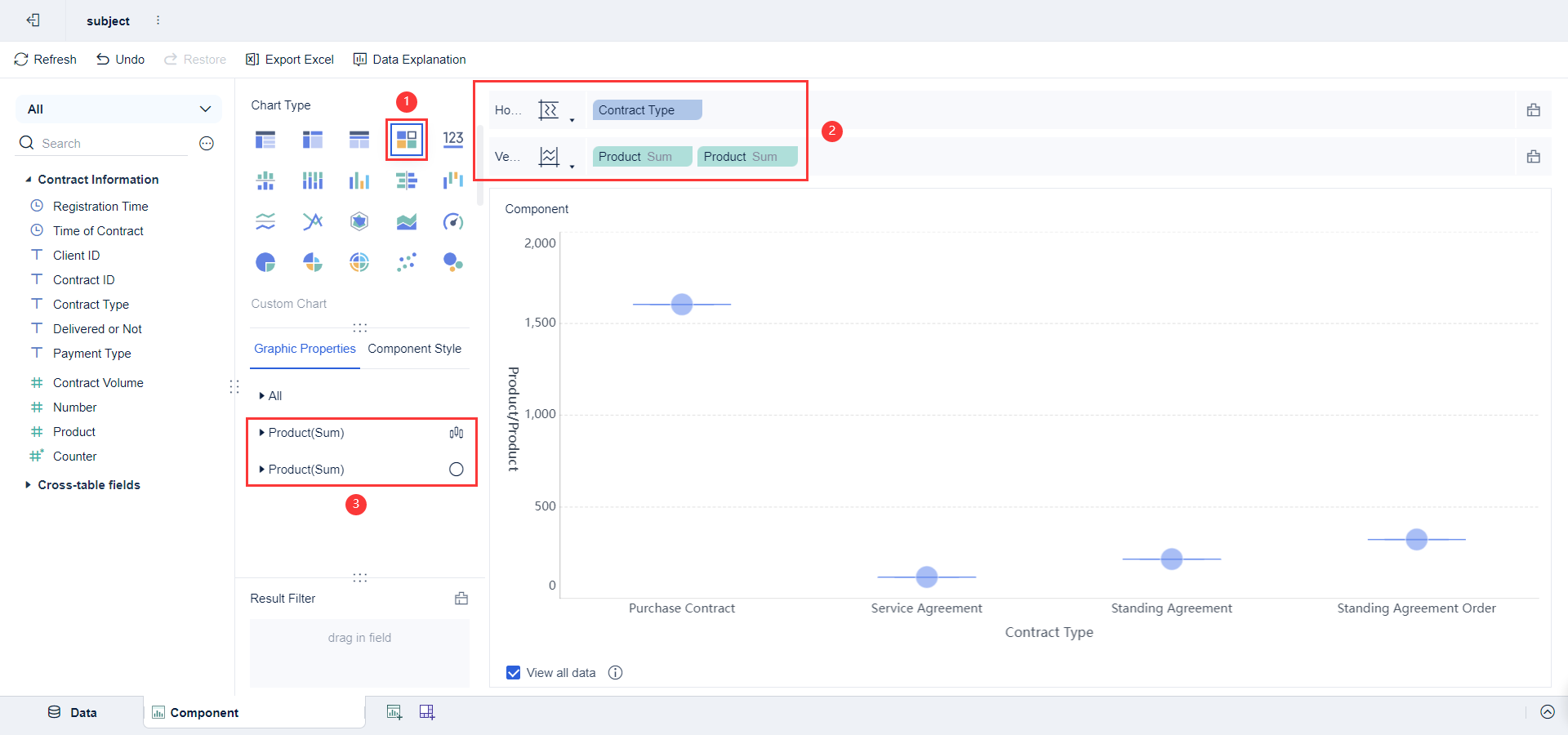
Task: Switch to the Component Style tab
Action: [414, 349]
